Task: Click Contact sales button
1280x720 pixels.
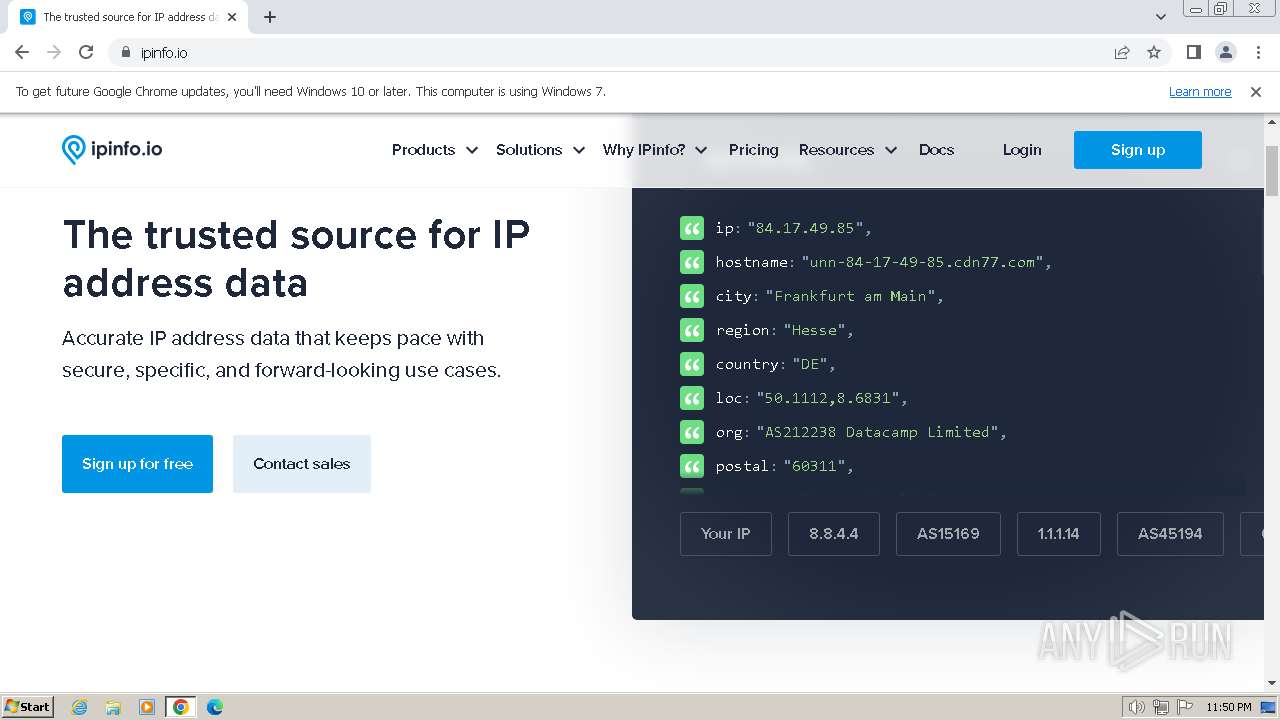Action: coord(302,464)
